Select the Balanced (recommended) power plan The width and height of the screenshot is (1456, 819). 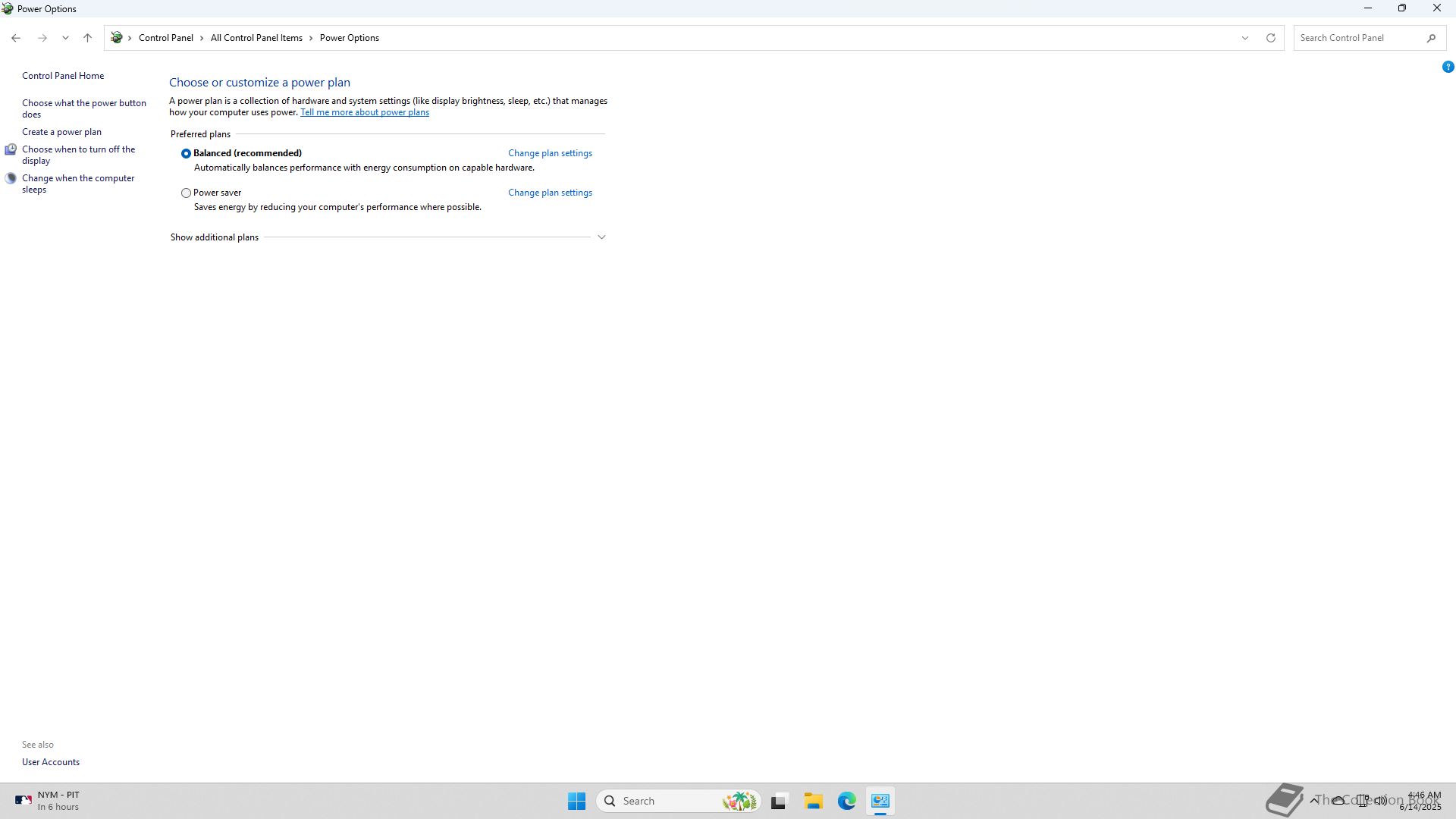point(186,153)
